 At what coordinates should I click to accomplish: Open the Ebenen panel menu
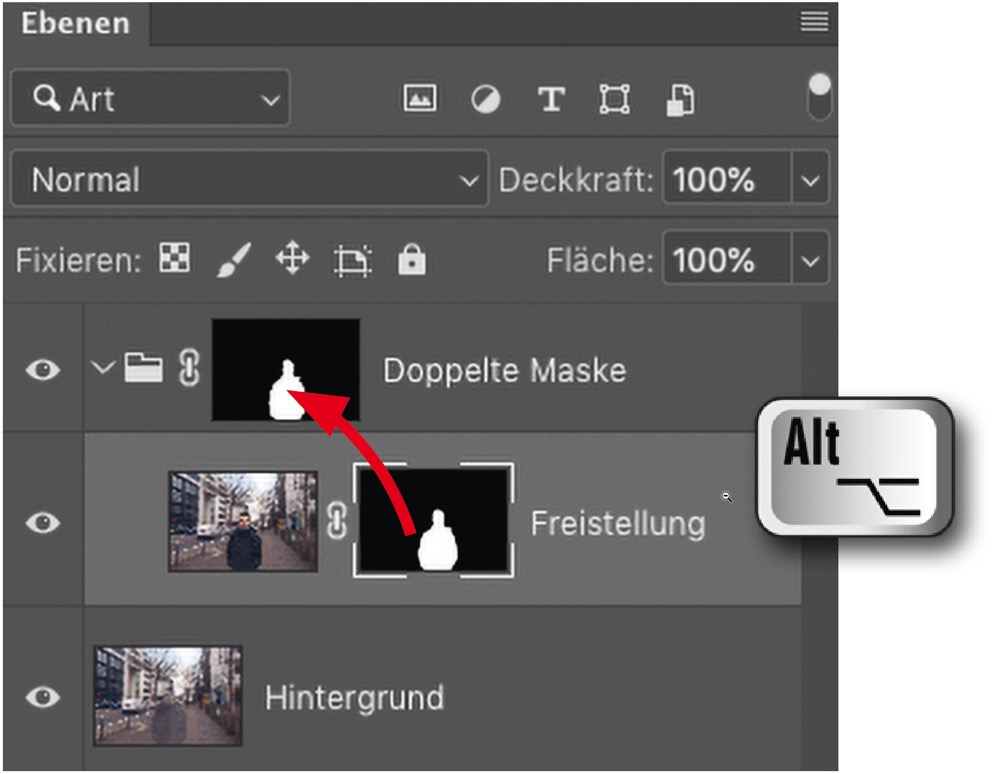[814, 22]
